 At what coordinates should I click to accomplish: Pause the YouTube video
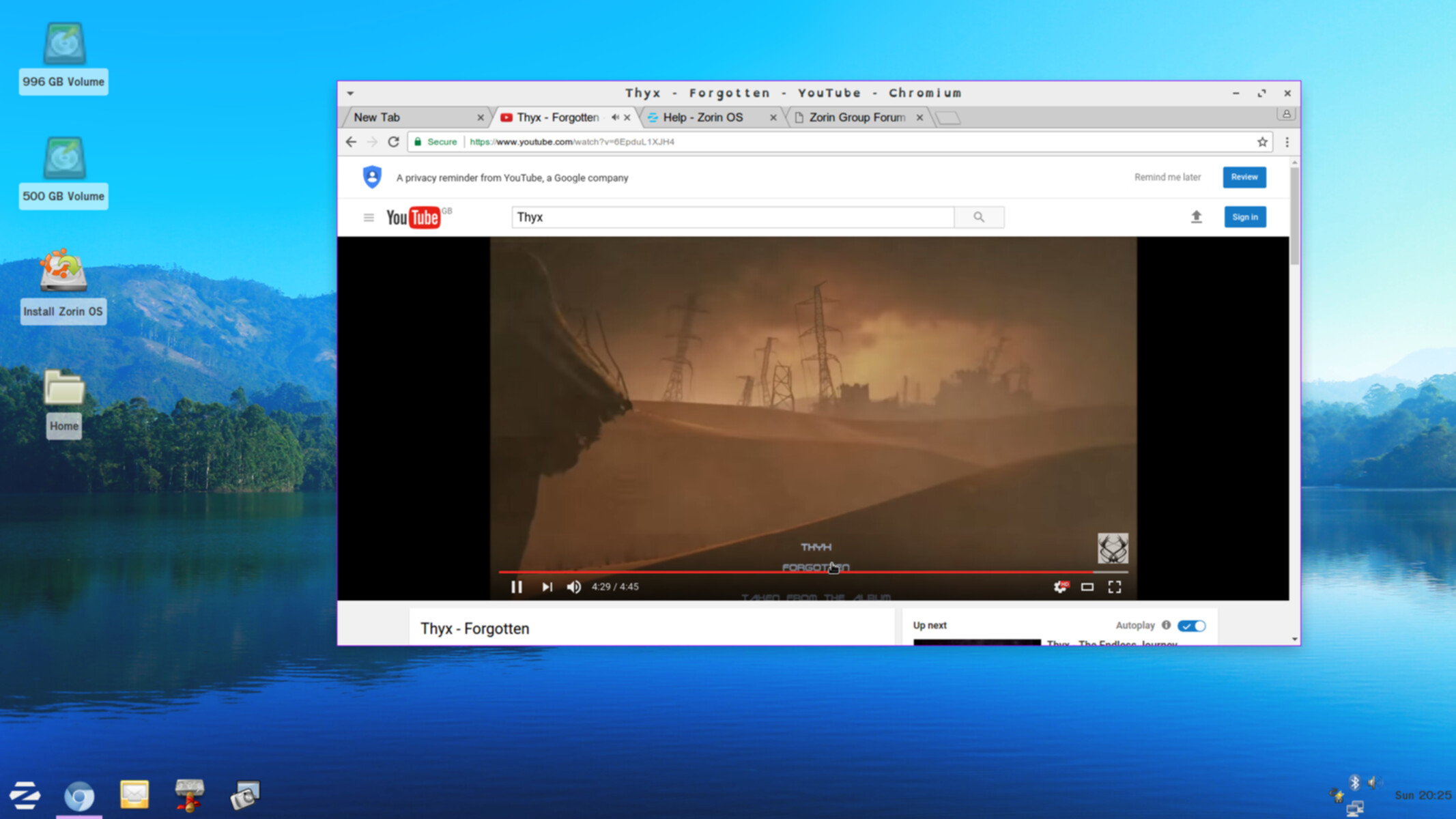click(x=516, y=587)
